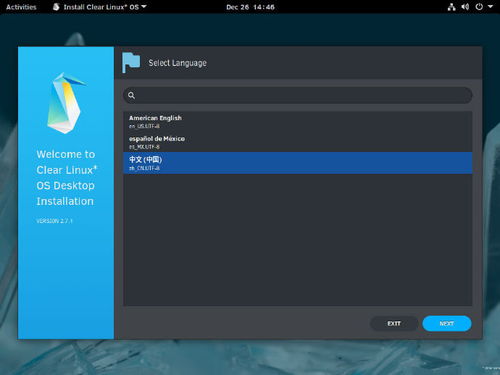Click the Clear Linux logo on the sidebar
500x375 pixels.
click(66, 103)
